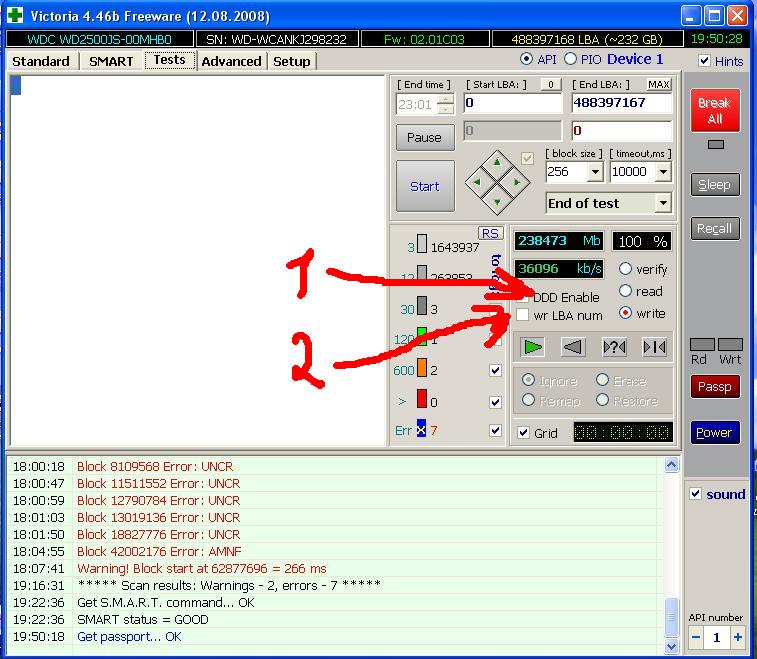Click the forward scan direction arrow
The height and width of the screenshot is (659, 757).
click(x=533, y=347)
